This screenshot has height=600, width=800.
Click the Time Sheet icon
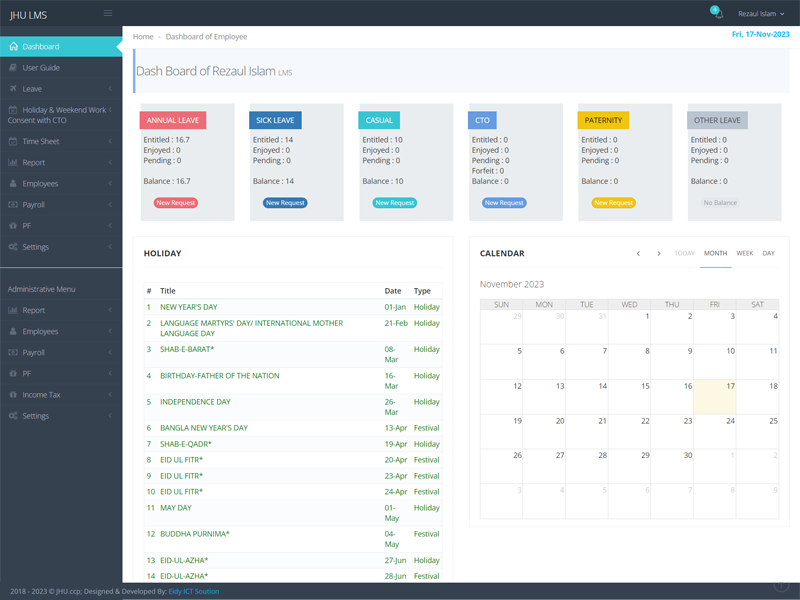click(13, 141)
